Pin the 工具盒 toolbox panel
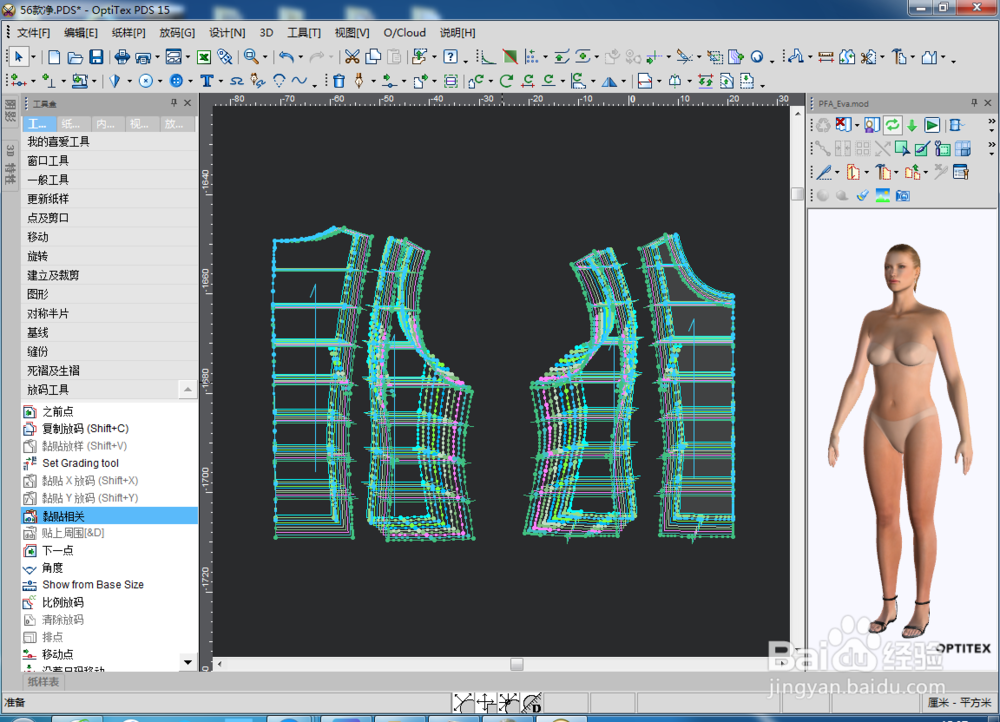This screenshot has height=722, width=1000. point(173,103)
